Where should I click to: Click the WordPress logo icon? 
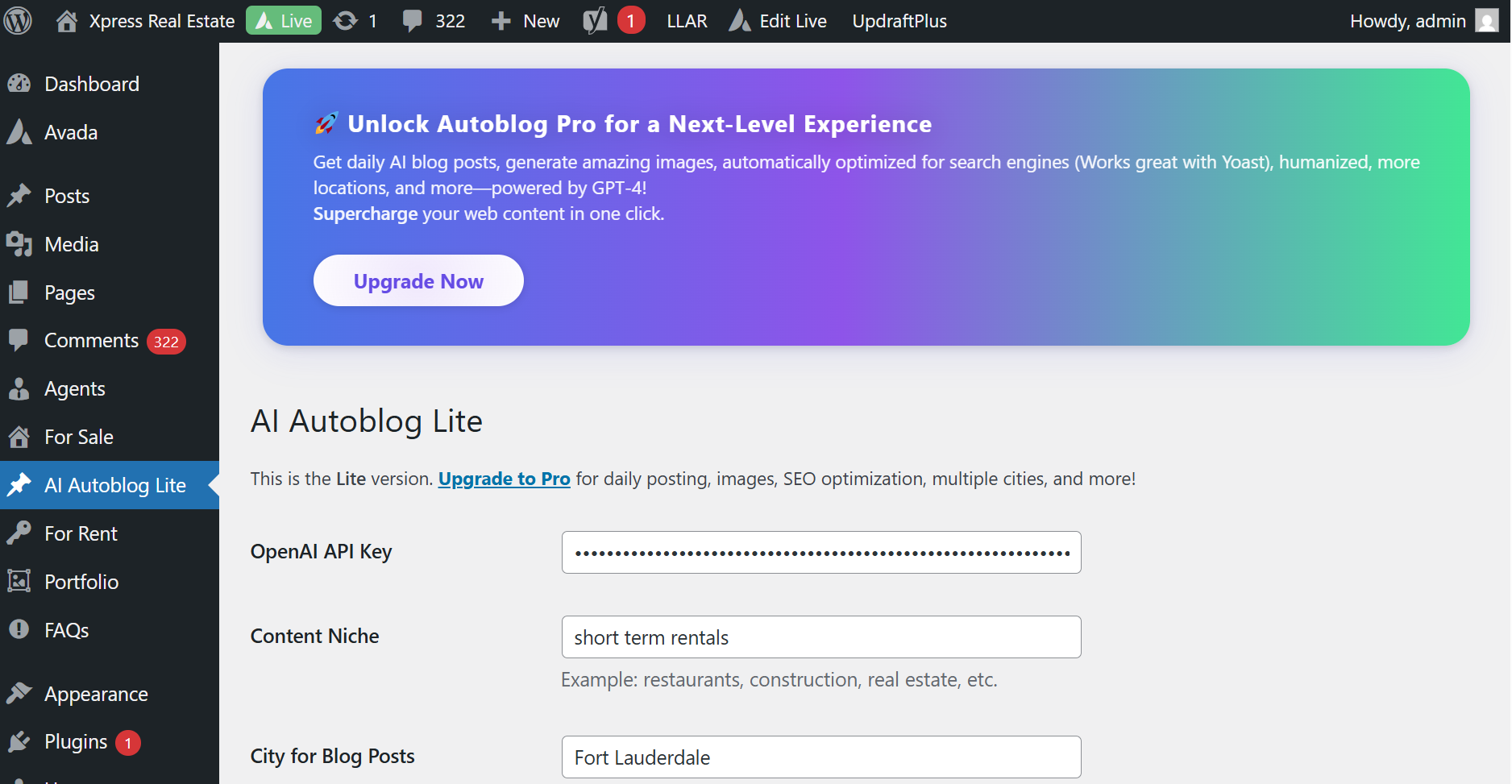18,21
